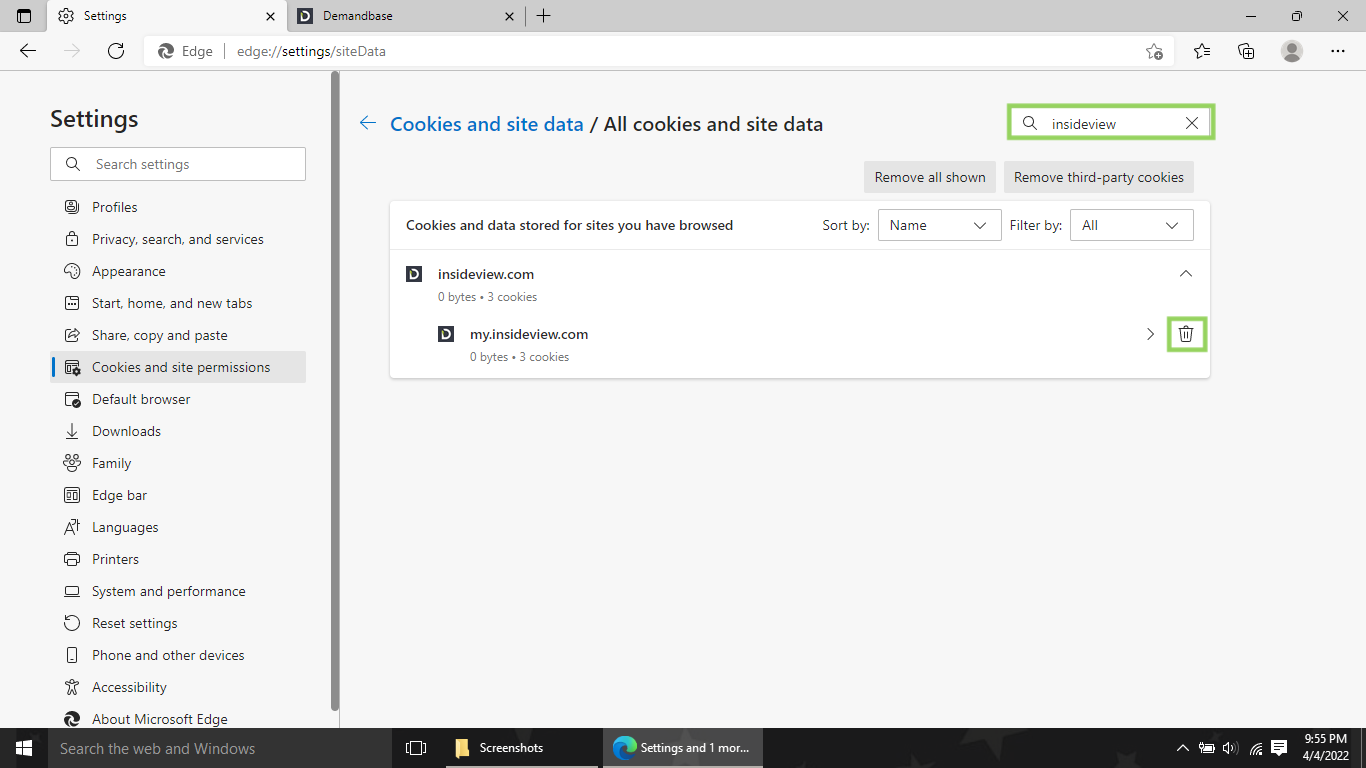
Task: Click the address bar URL
Action: coord(311,51)
